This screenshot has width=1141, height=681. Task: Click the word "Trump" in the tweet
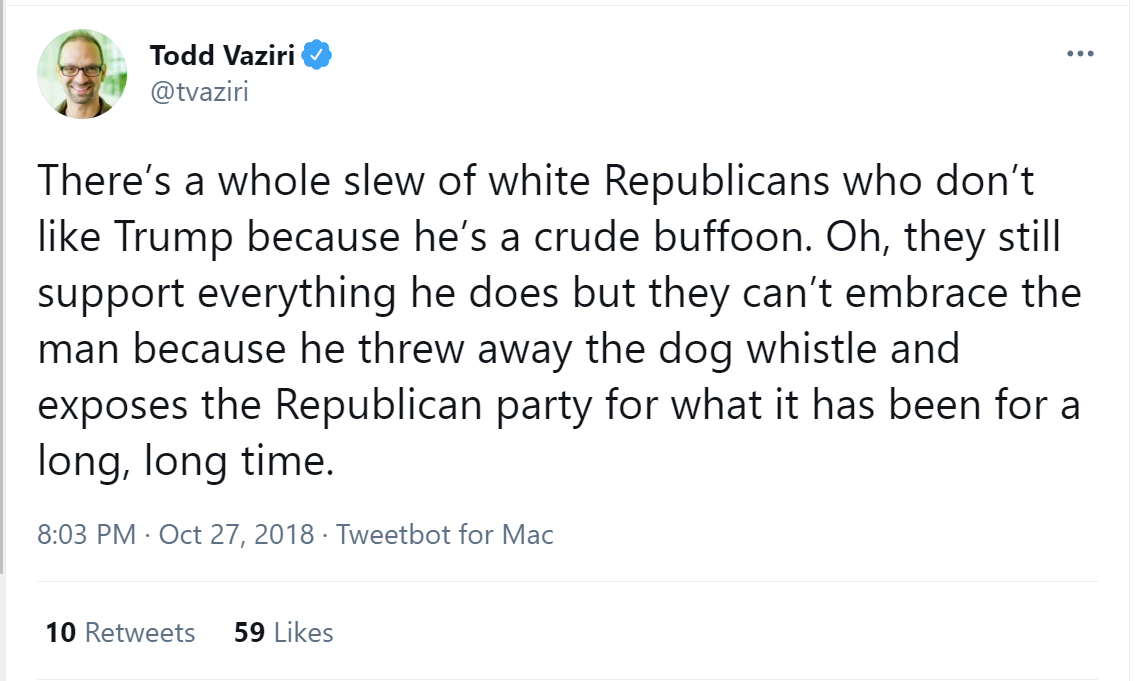tap(173, 238)
